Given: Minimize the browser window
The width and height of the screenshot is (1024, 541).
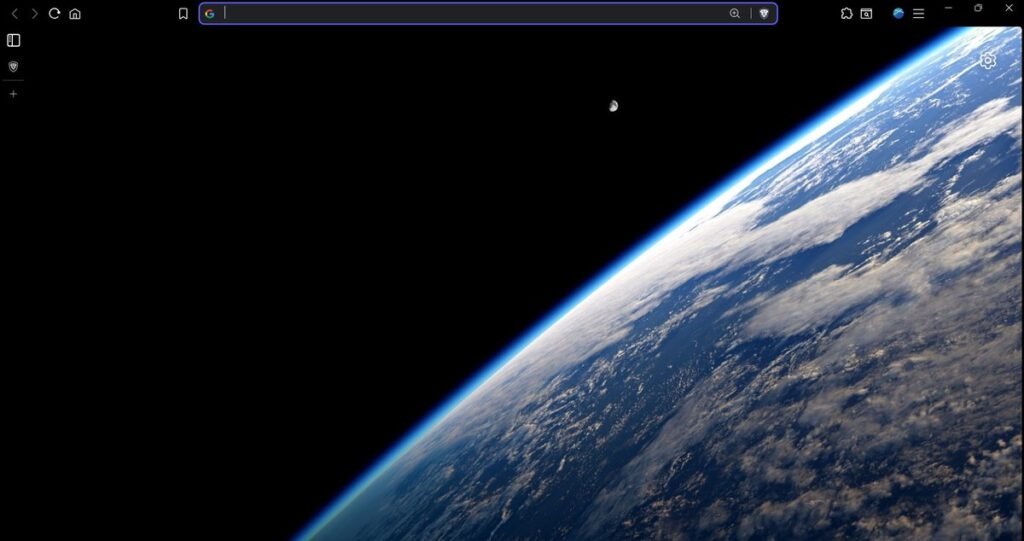Looking at the screenshot, I should tap(948, 8).
